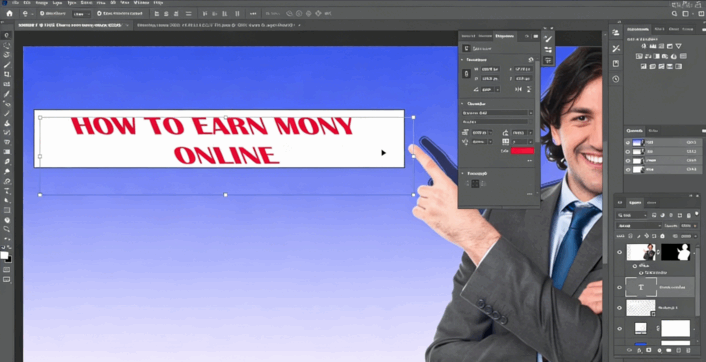Click the foreground color swatch in toolbar

point(4,255)
